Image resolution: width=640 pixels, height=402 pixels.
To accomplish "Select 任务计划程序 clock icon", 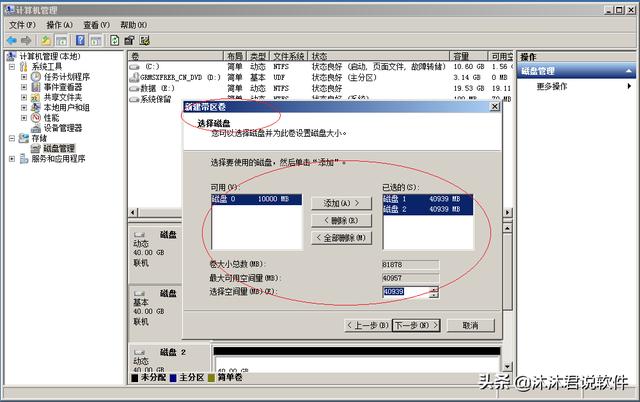I will tap(36, 77).
